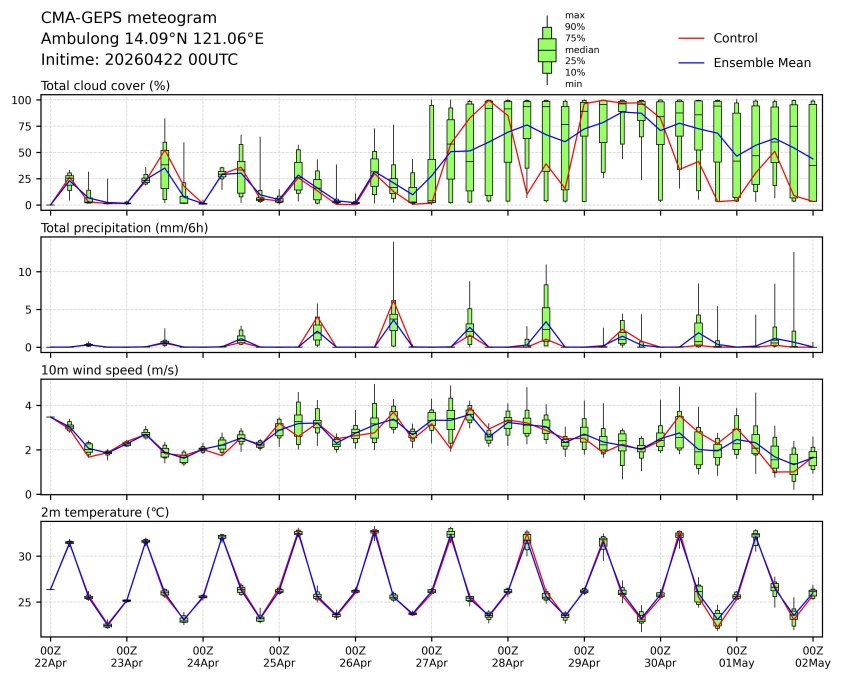Select the 'Total cloud cover (%)' panel title

[x=105, y=86]
